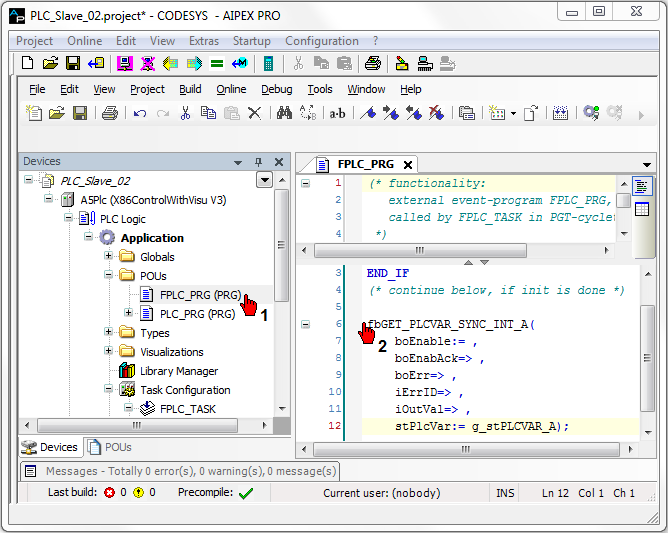Image resolution: width=668 pixels, height=533 pixels.
Task: Click the a·b replace icon
Action: (x=337, y=114)
